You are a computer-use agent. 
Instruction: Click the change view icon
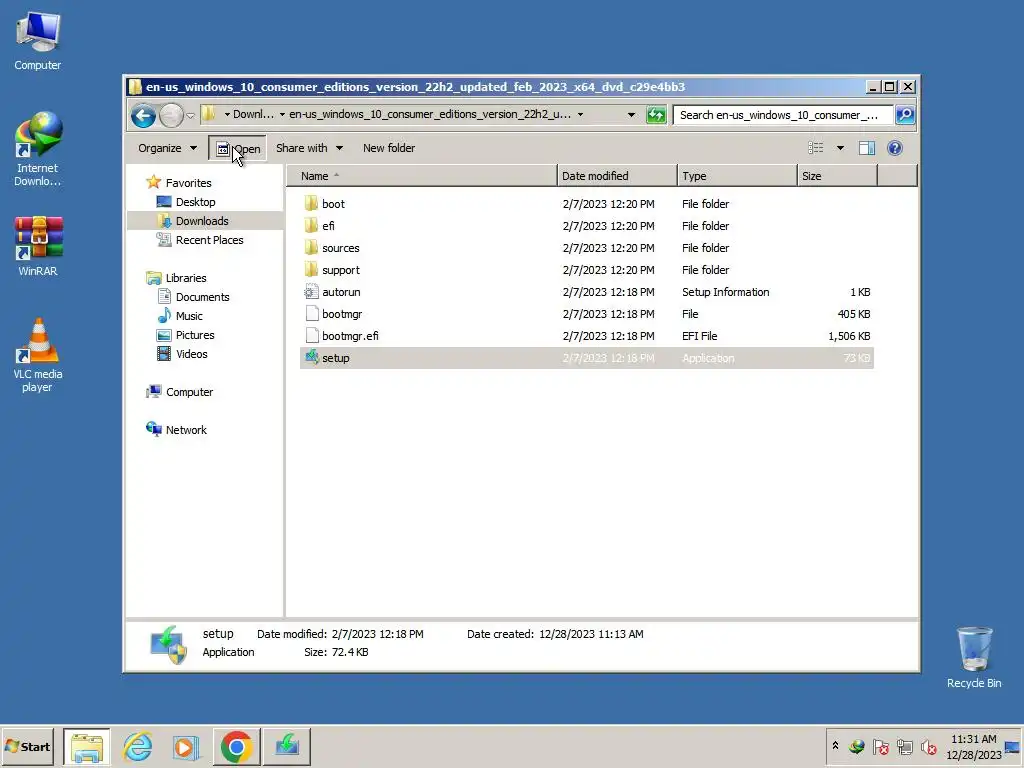tap(816, 148)
